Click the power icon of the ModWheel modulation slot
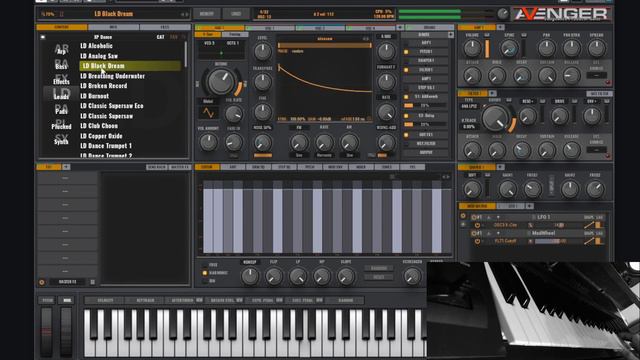Viewport: 640px width, 360px height. pyautogui.click(x=477, y=241)
